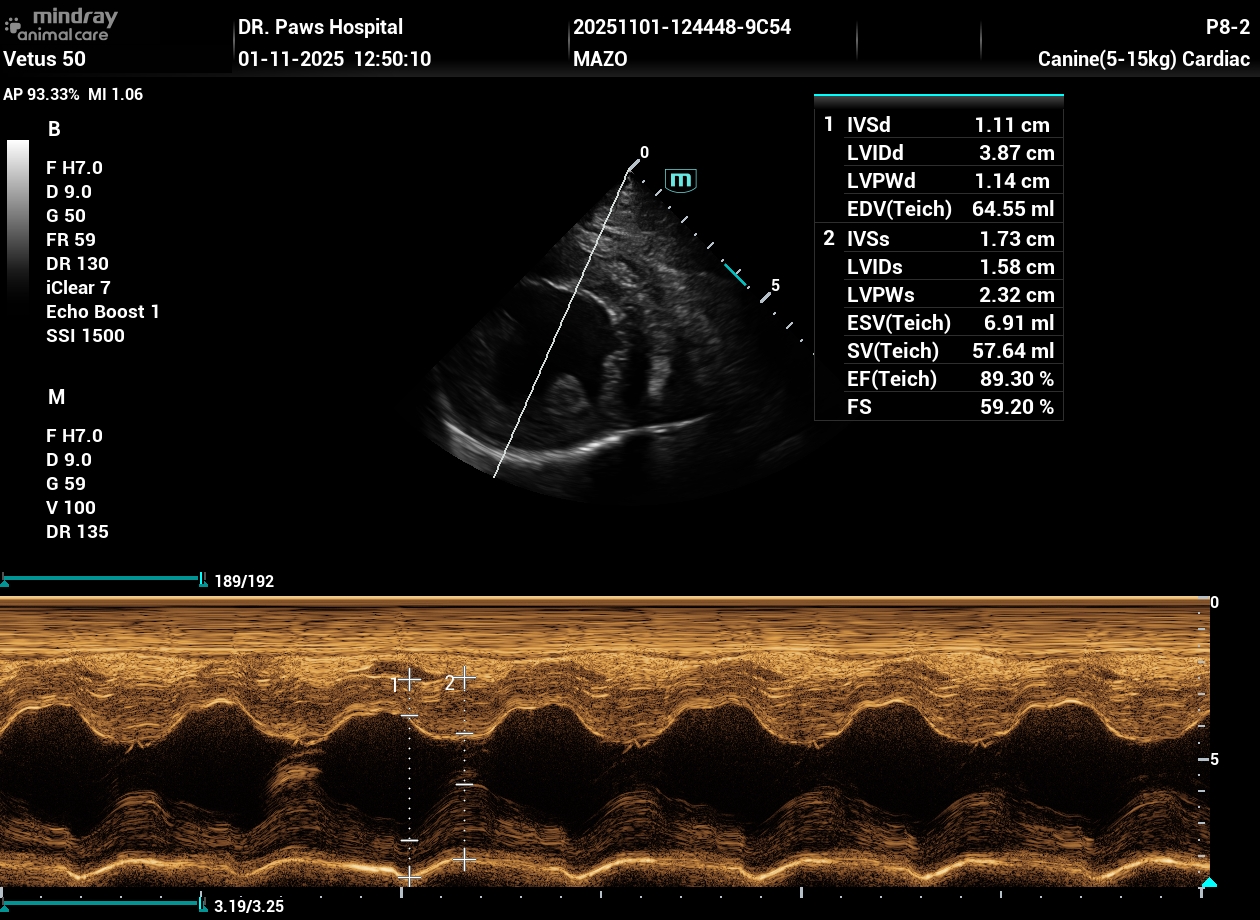Select the LVIDd 3.87 cm result row
Image resolution: width=1260 pixels, height=920 pixels.
point(938,153)
